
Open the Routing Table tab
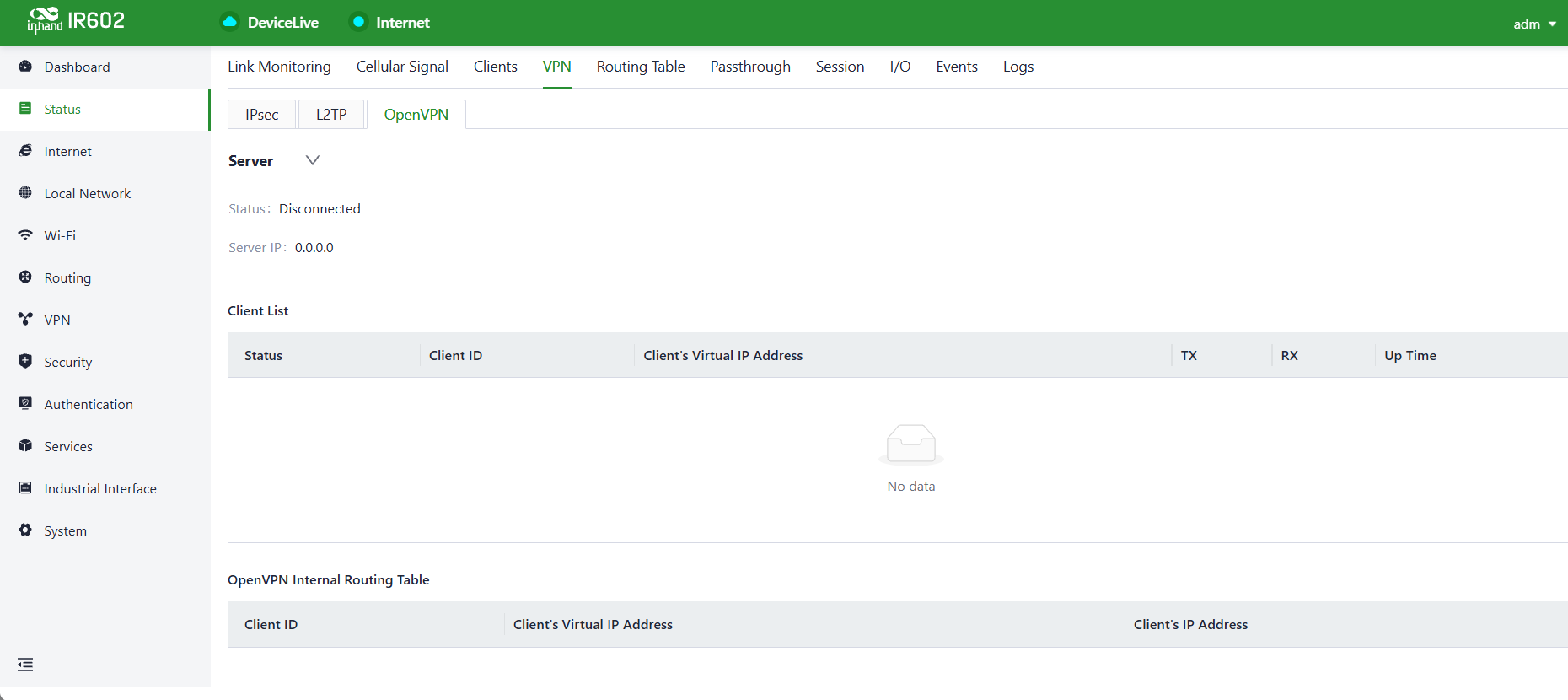[x=641, y=67]
